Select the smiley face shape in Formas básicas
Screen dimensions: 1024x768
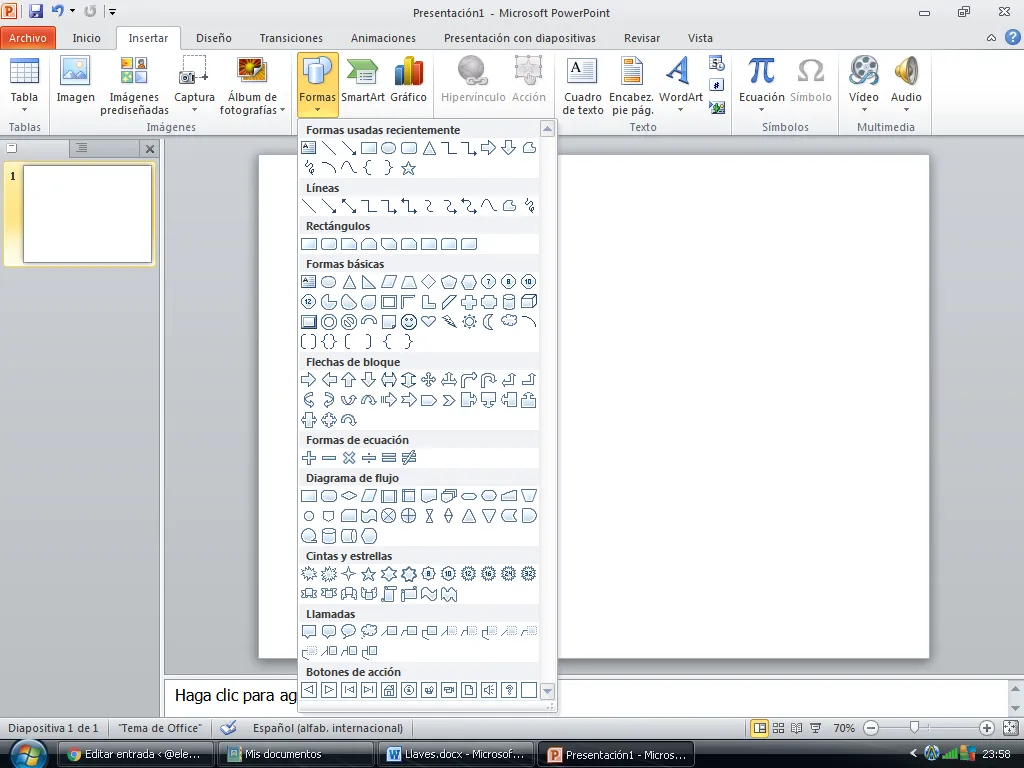pos(409,321)
